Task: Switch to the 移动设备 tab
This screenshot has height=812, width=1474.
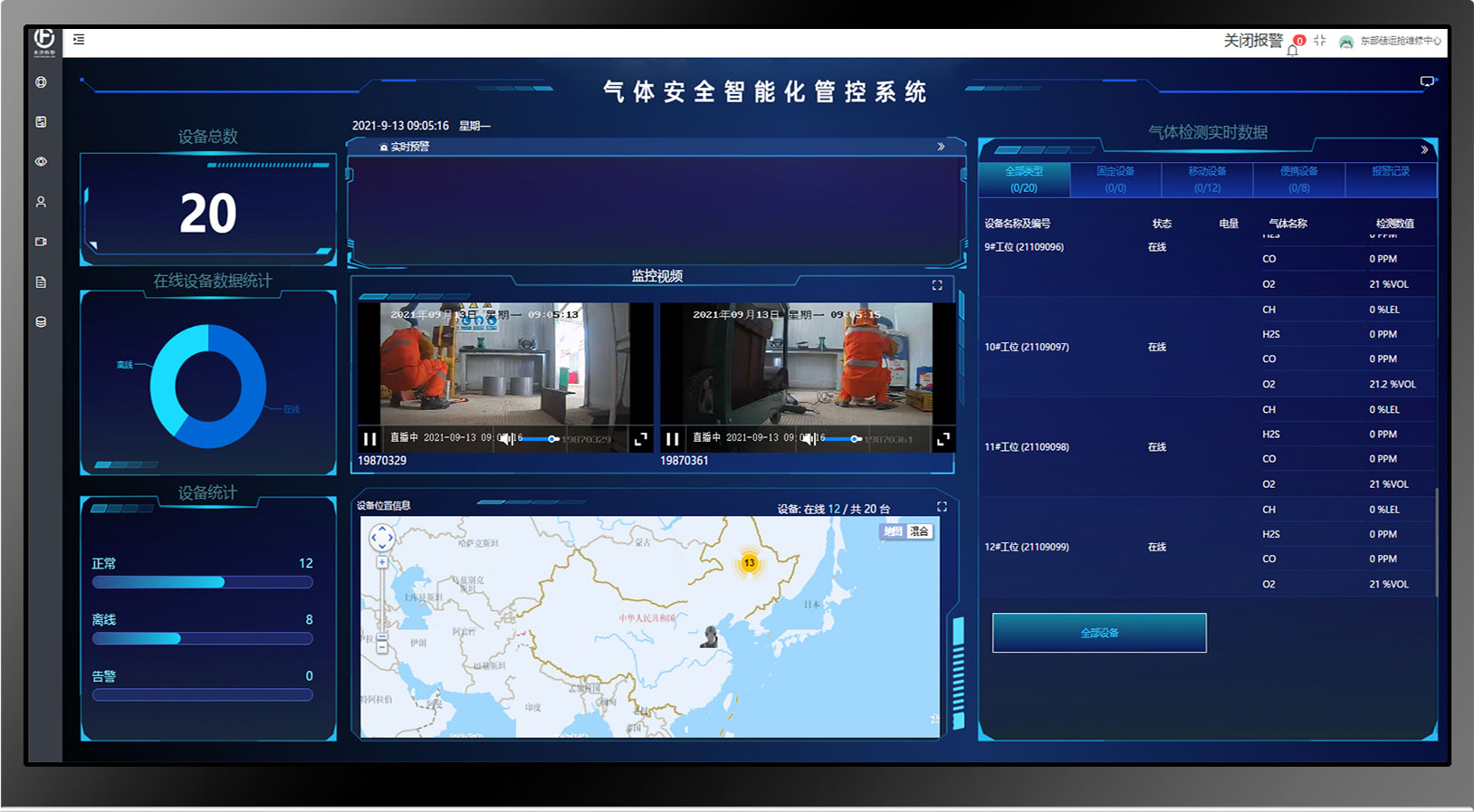Action: [1207, 179]
